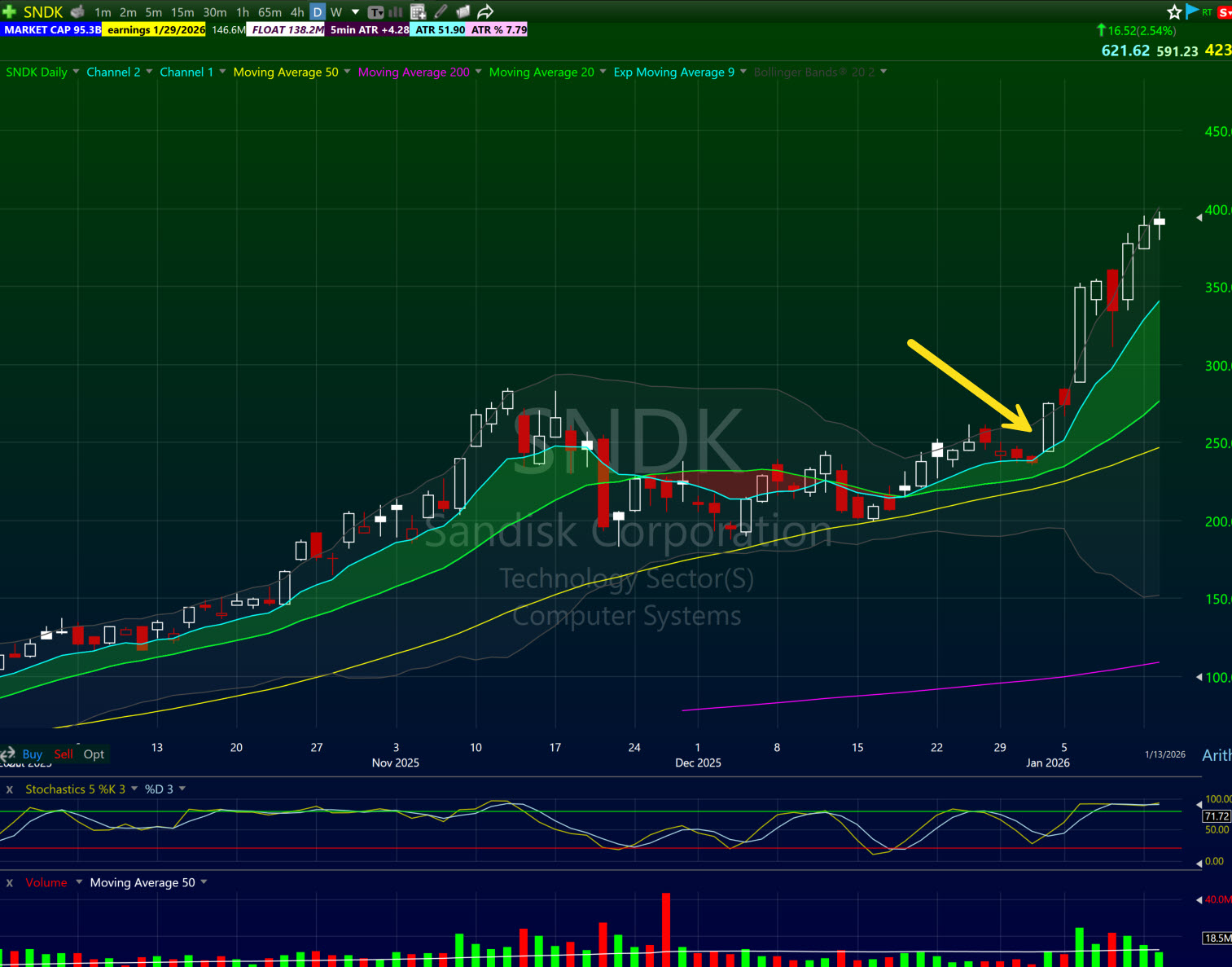Select the 4h timeframe
This screenshot has height=967, width=1232.
297,12
